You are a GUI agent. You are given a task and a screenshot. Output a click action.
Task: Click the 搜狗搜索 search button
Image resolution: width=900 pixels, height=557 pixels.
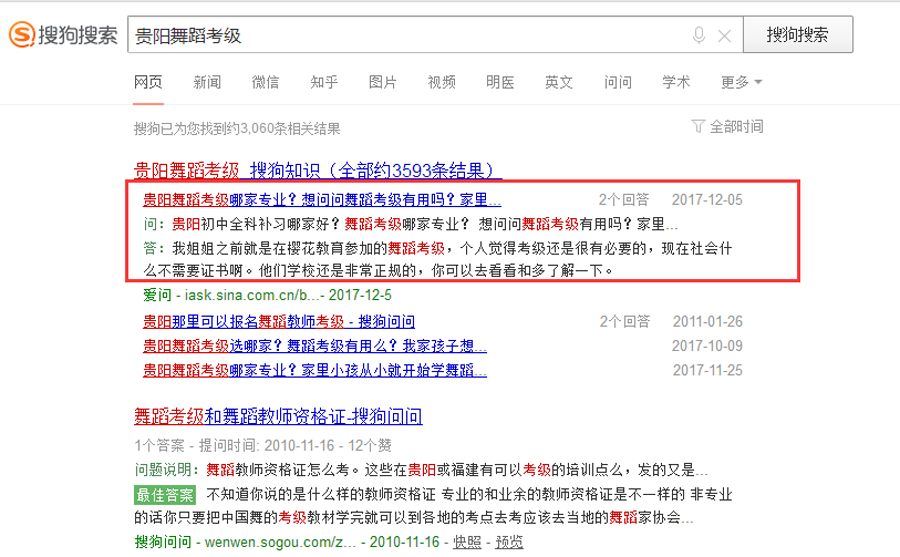tap(798, 34)
